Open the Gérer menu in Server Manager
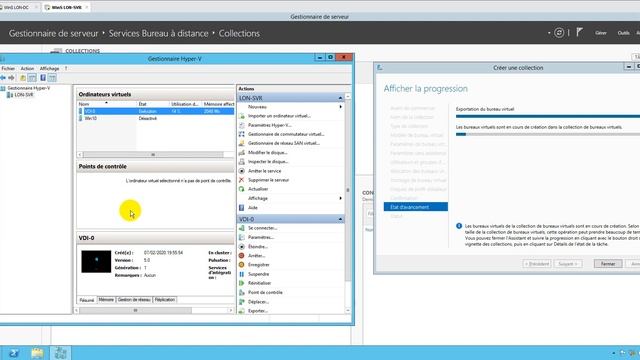Screen dimensions: 640x360 tap(601, 33)
